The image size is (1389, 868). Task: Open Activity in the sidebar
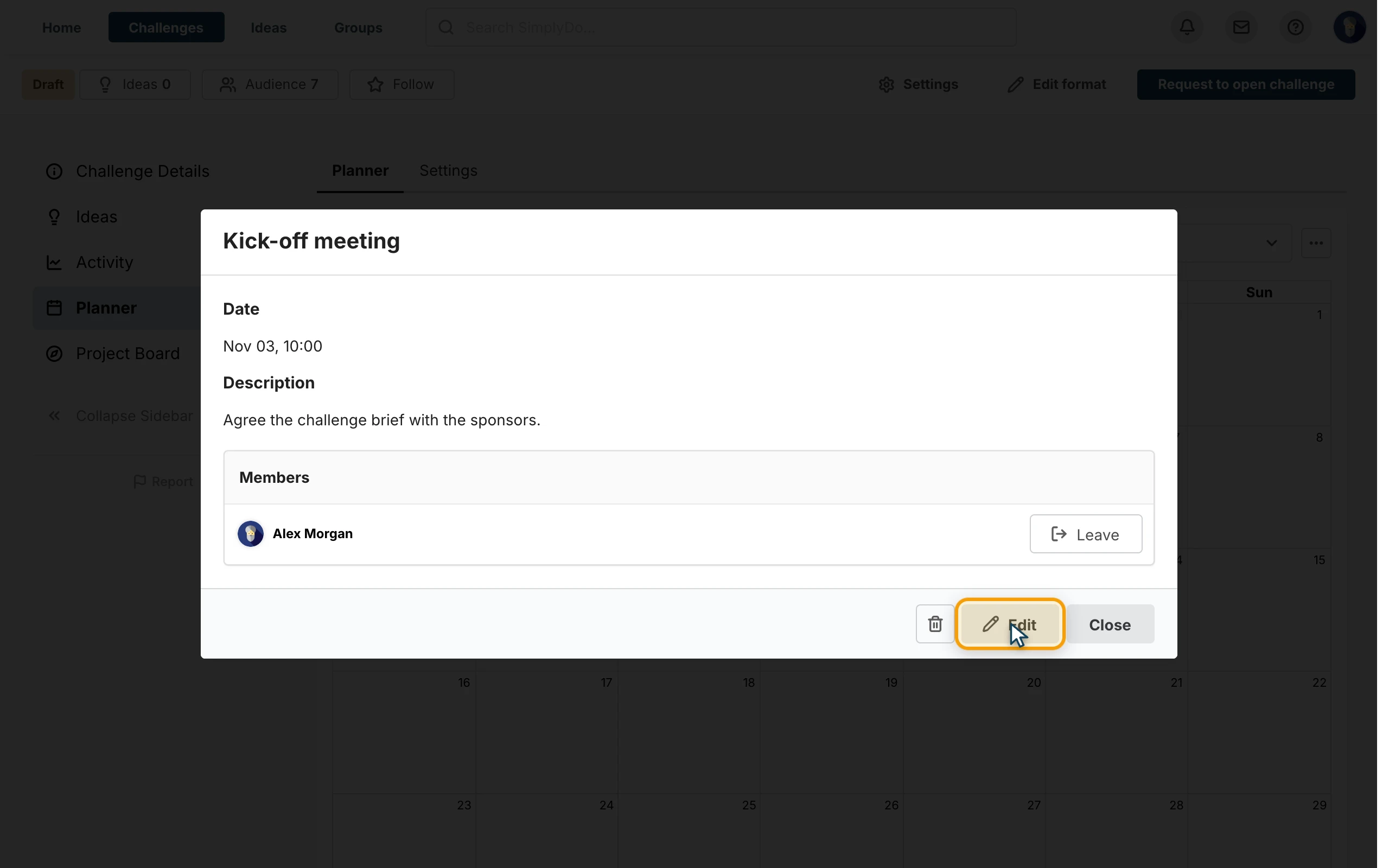[x=90, y=263]
